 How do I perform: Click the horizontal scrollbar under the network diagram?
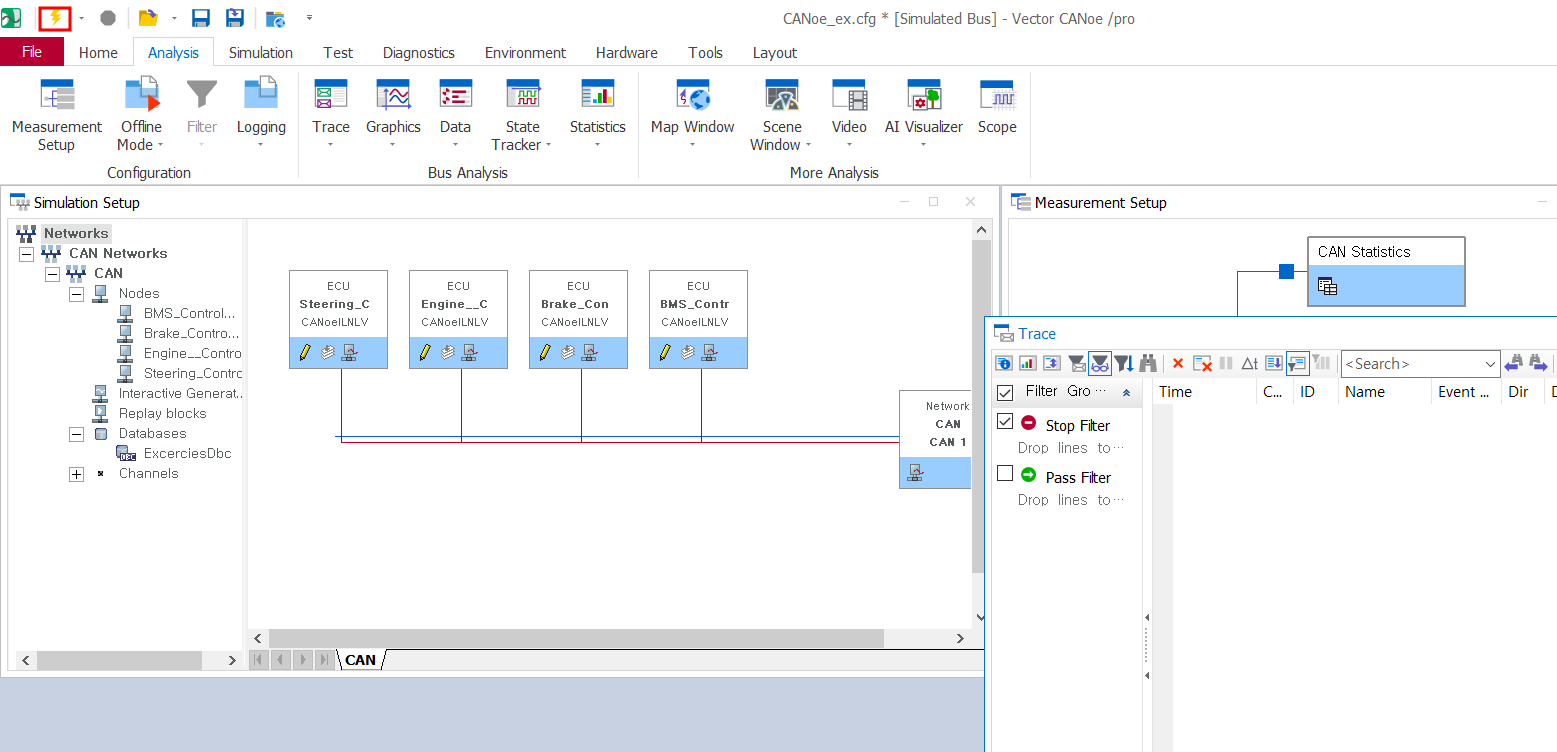pyautogui.click(x=576, y=638)
